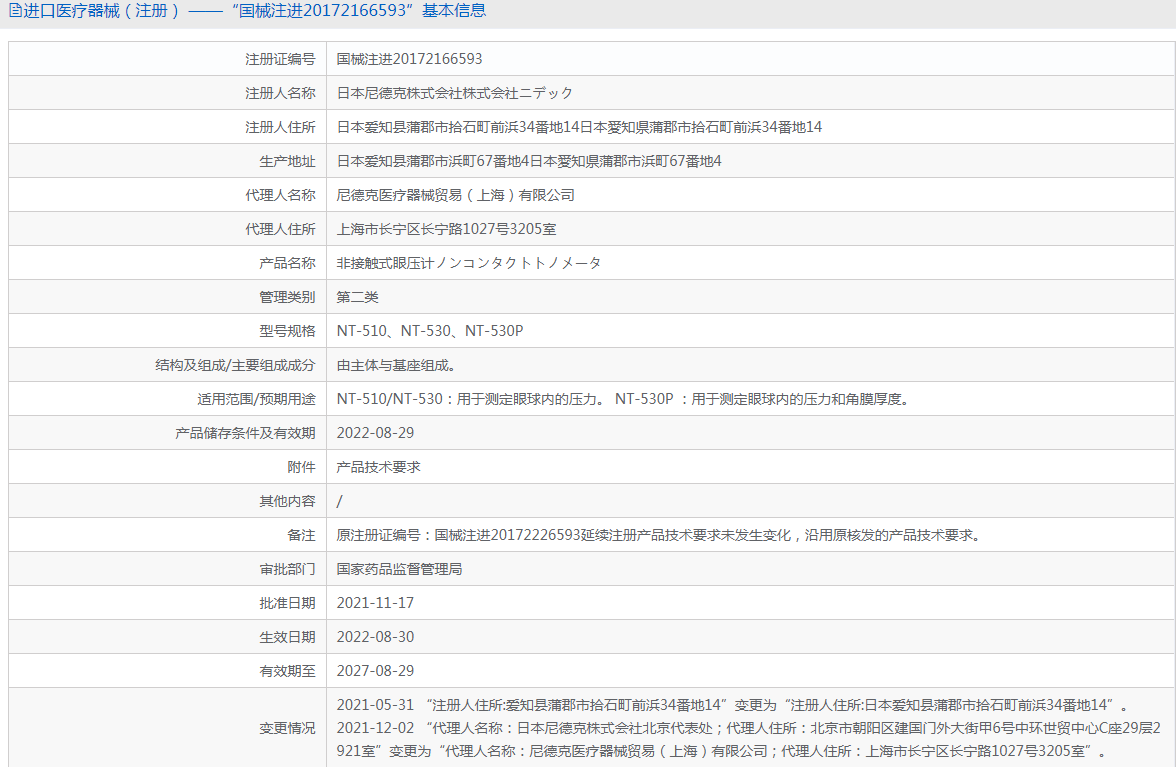The width and height of the screenshot is (1176, 767).
Task: Click the 生效日期 label
Action: [x=287, y=637]
